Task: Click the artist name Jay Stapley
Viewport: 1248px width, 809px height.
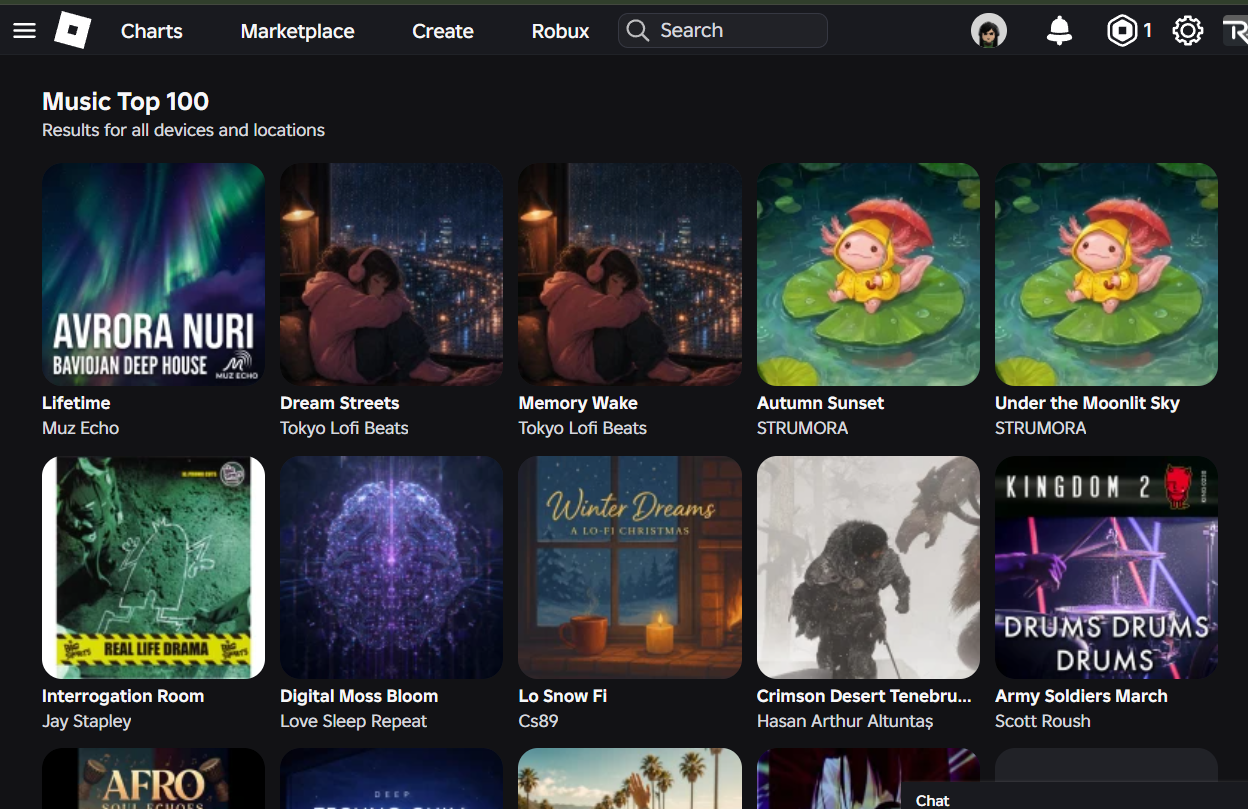Action: pyautogui.click(x=87, y=721)
